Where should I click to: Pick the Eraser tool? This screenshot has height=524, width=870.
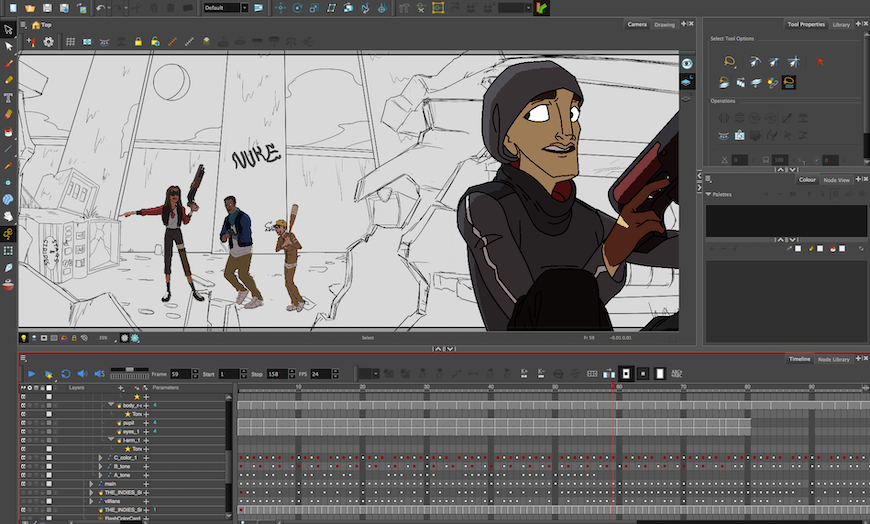click(9, 114)
